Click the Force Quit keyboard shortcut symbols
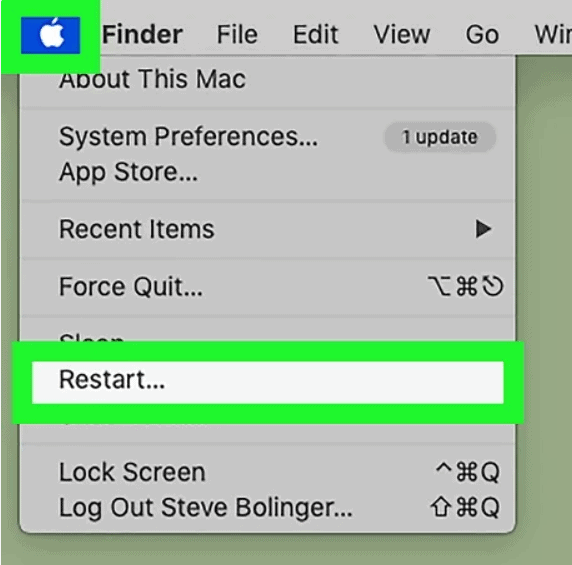This screenshot has width=572, height=565. (465, 286)
